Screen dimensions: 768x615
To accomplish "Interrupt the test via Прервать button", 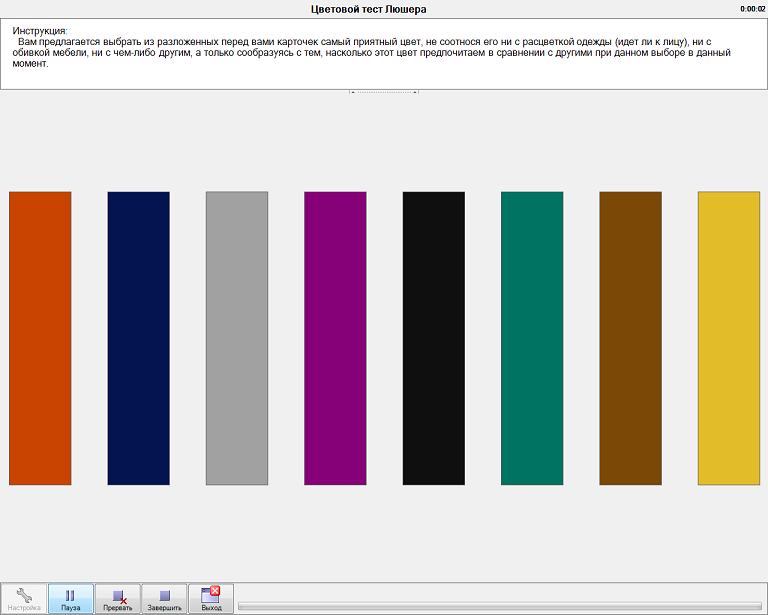I will 118,598.
